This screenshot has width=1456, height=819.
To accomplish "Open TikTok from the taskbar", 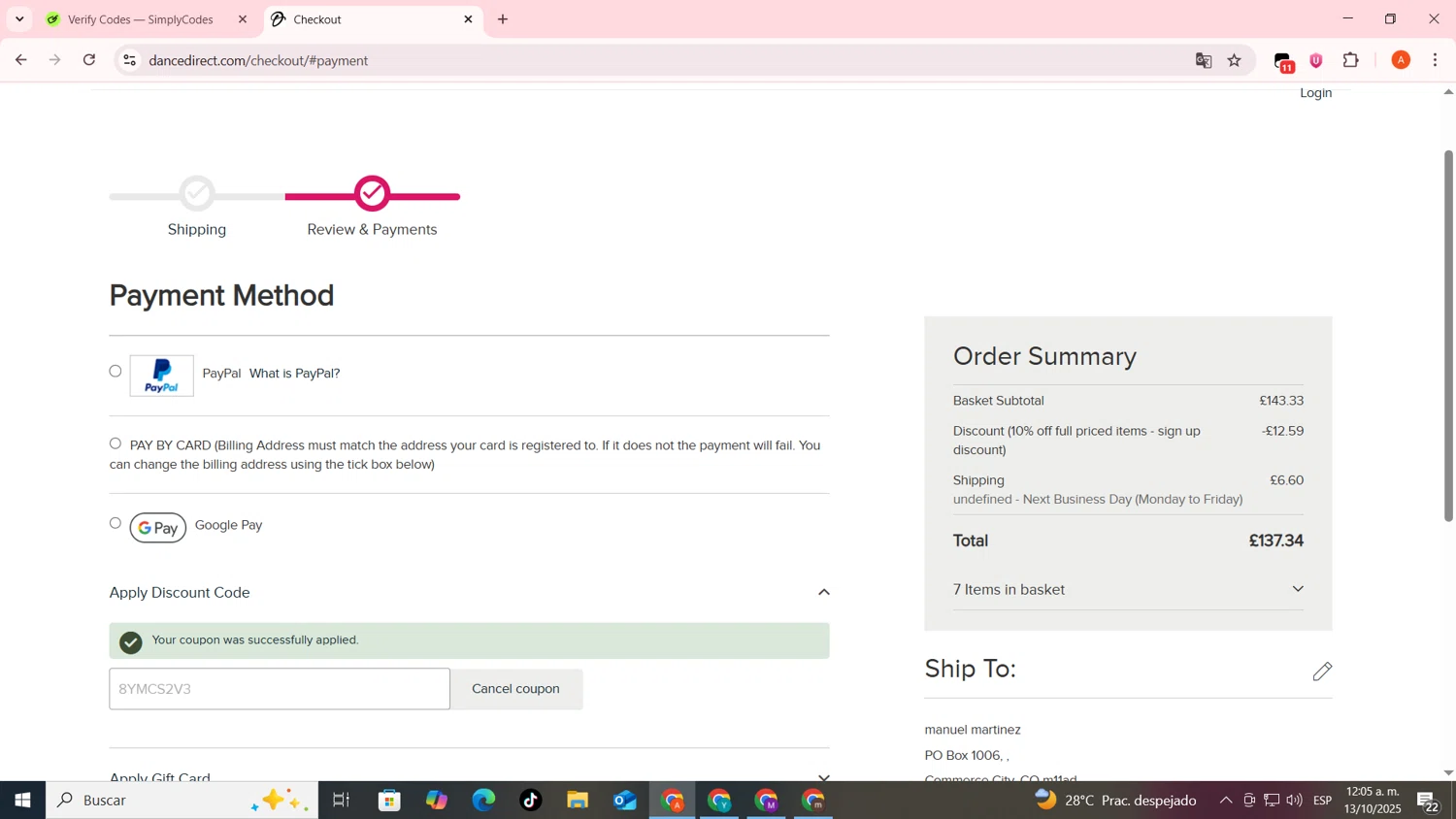I will click(x=530, y=801).
